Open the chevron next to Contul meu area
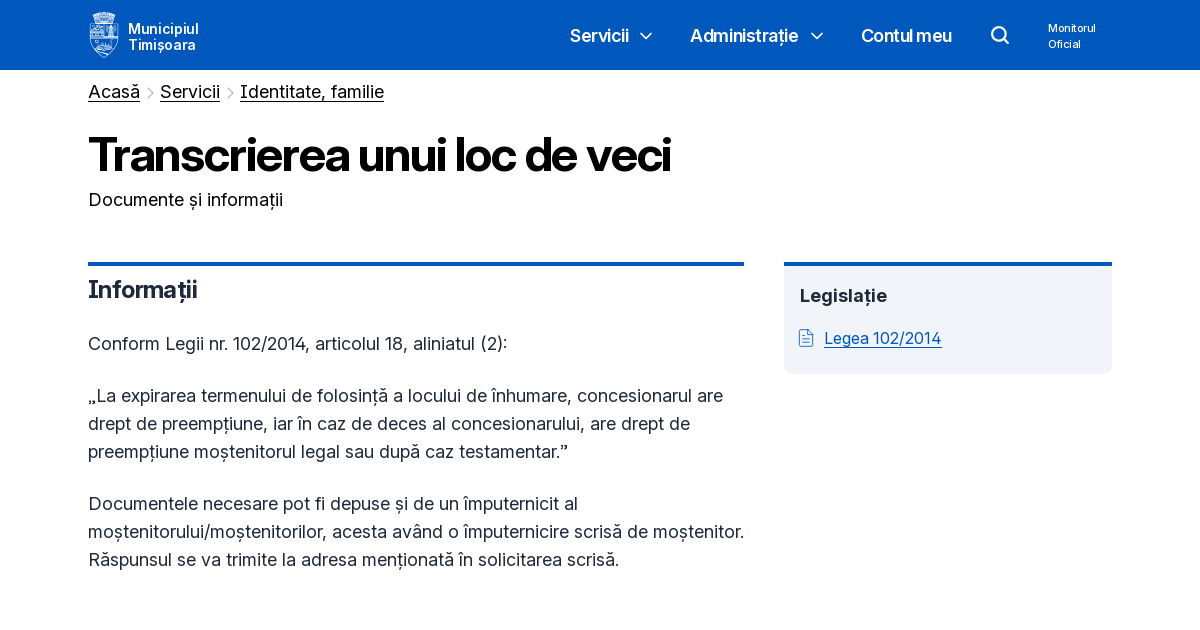 817,36
